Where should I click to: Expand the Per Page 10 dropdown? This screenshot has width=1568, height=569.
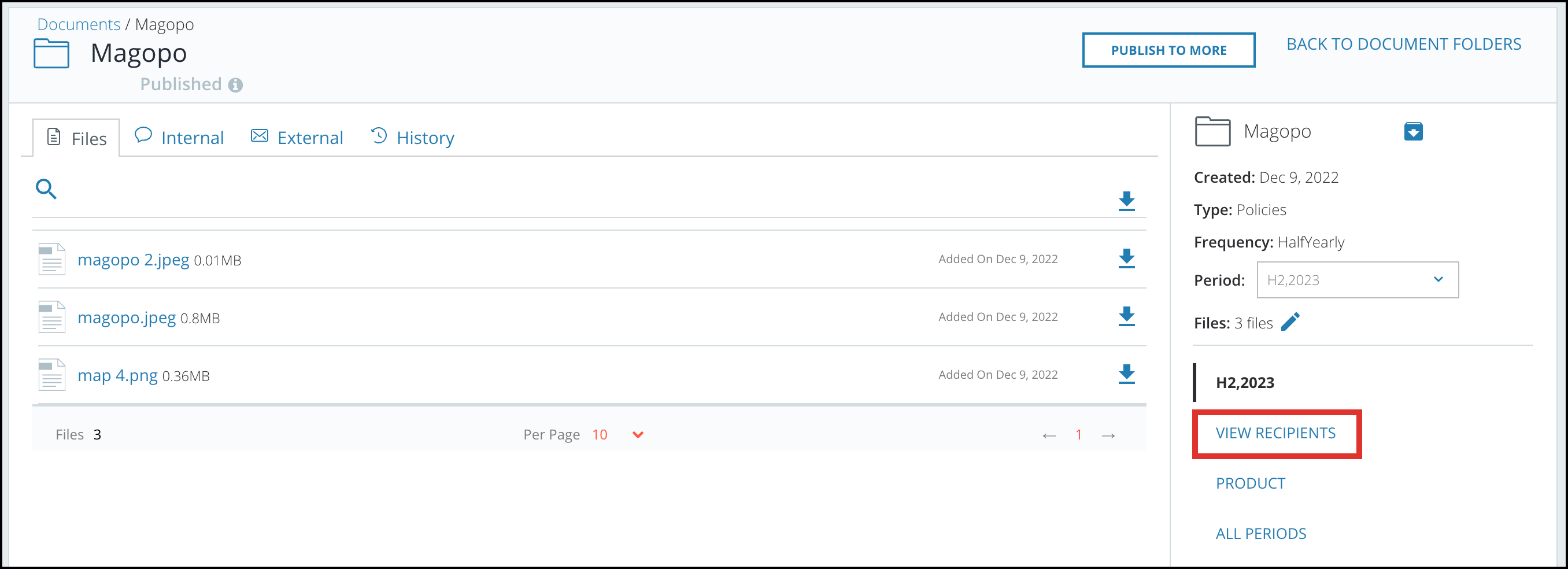click(x=637, y=434)
